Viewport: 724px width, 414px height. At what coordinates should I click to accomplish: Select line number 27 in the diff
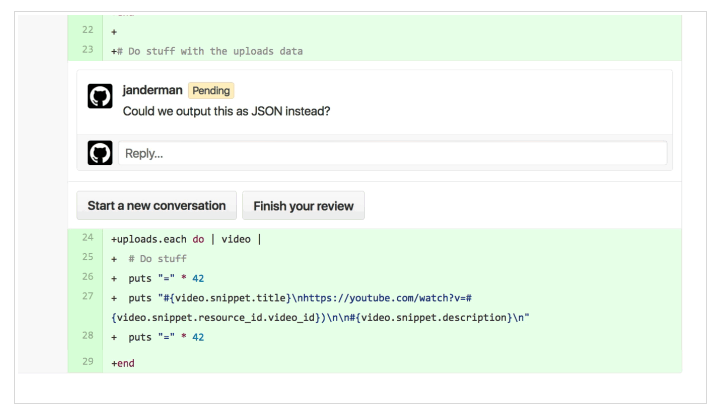pos(88,296)
